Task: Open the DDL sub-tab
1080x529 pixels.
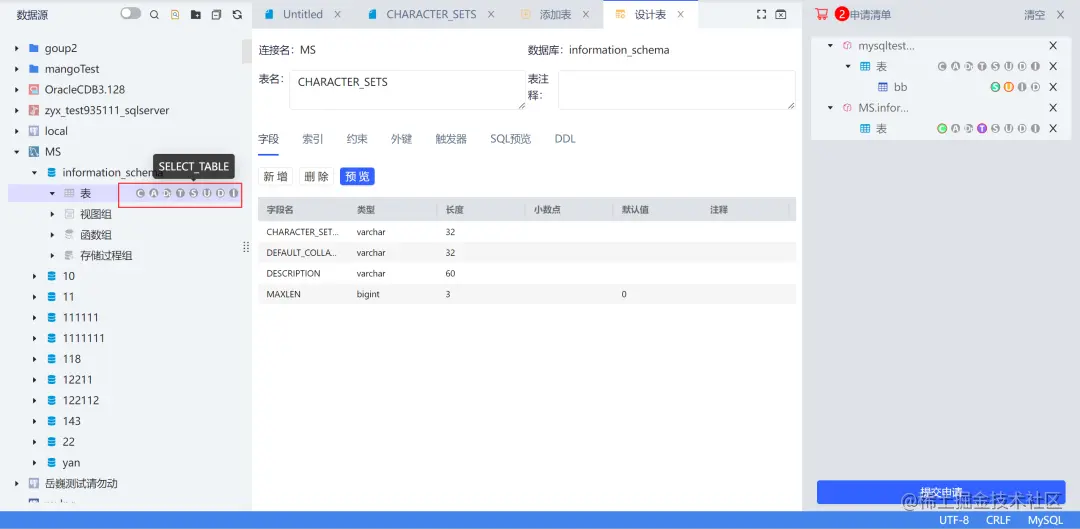Action: tap(565, 139)
